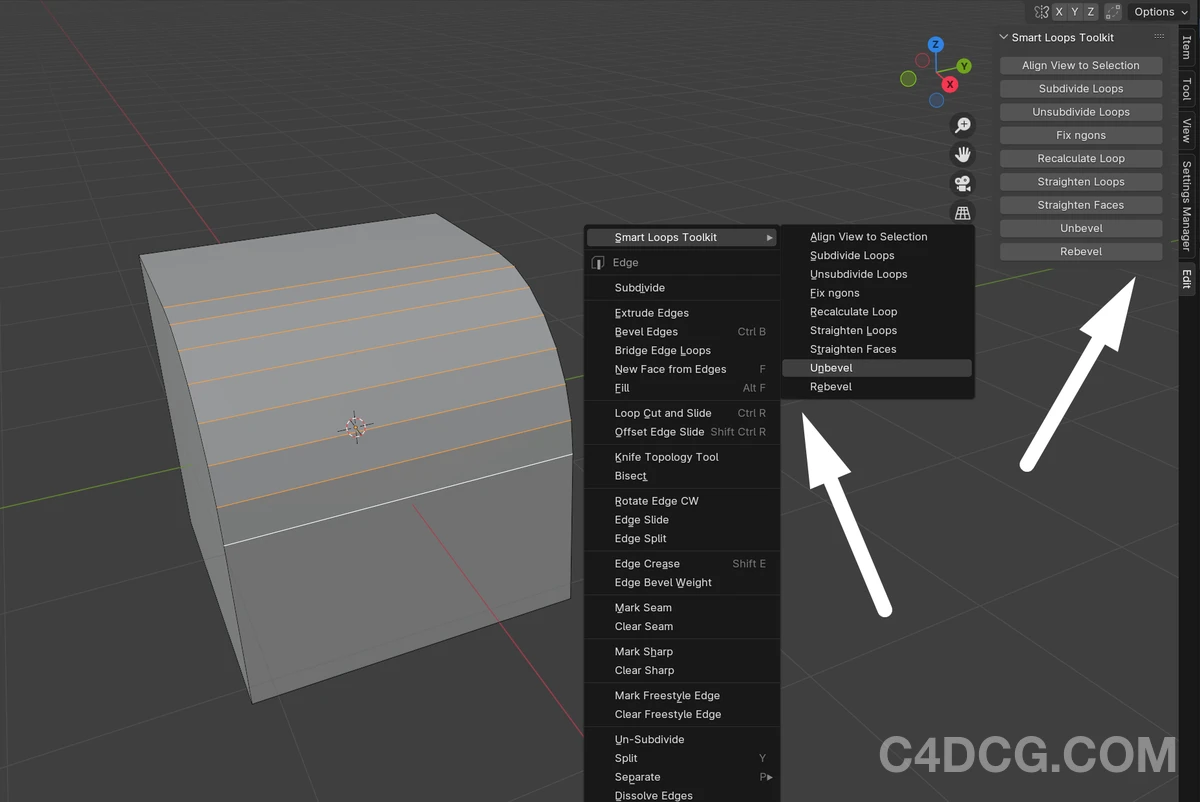
Task: Enable the X mirror axis toggle
Action: coord(1059,11)
